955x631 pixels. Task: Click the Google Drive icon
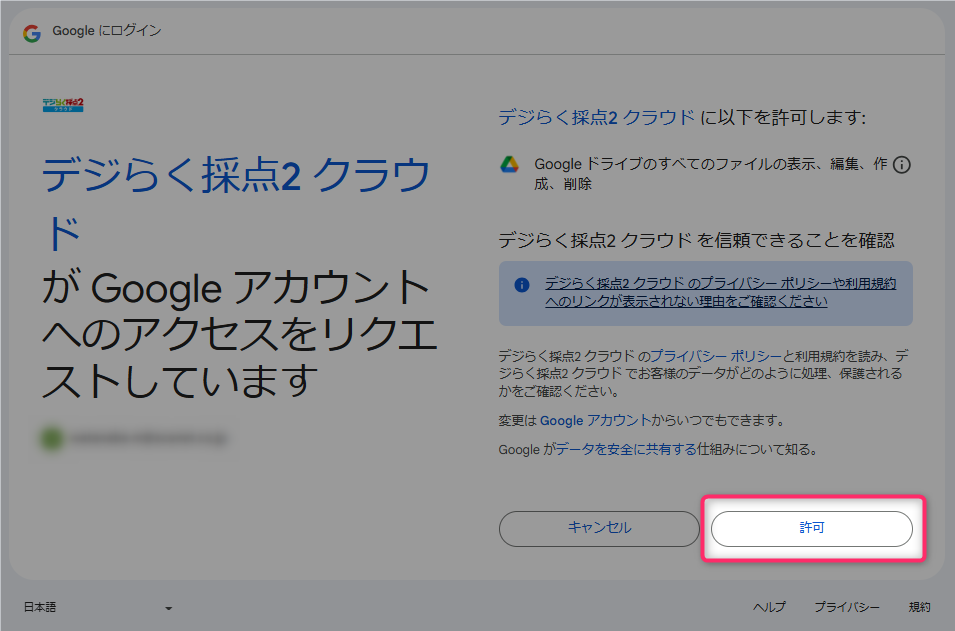[510, 164]
